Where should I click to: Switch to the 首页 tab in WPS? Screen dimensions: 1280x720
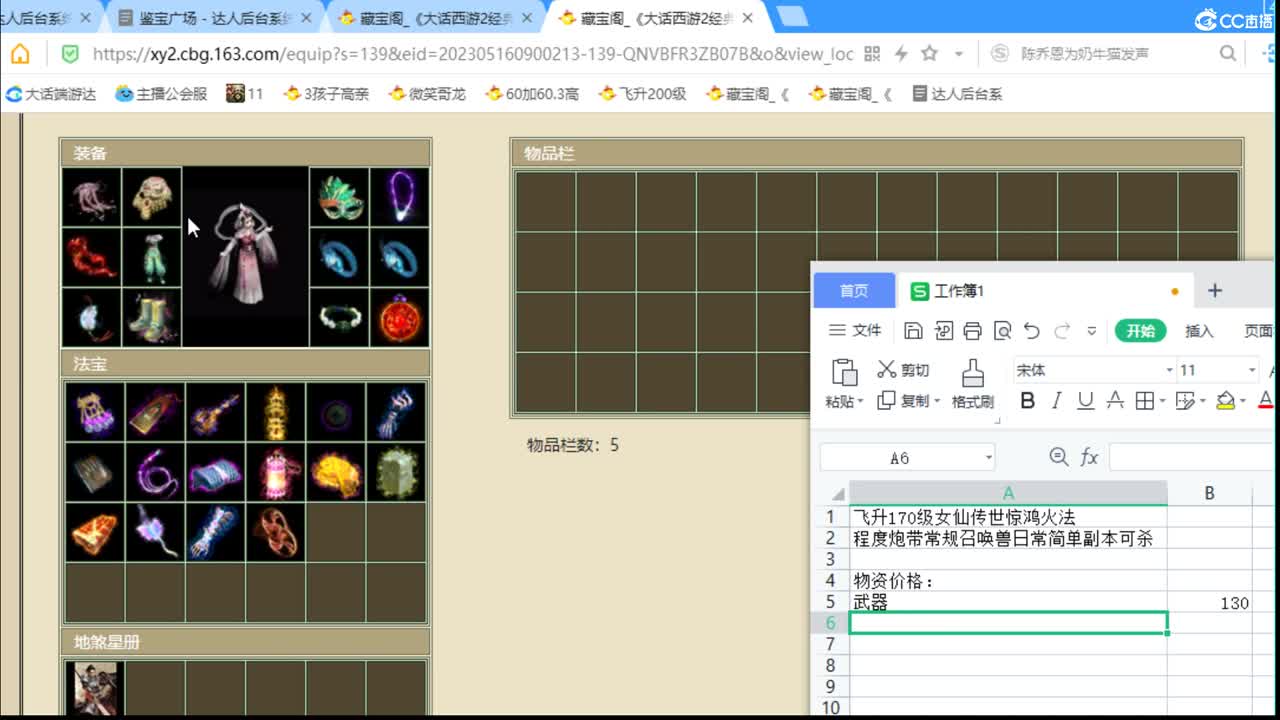[x=854, y=290]
